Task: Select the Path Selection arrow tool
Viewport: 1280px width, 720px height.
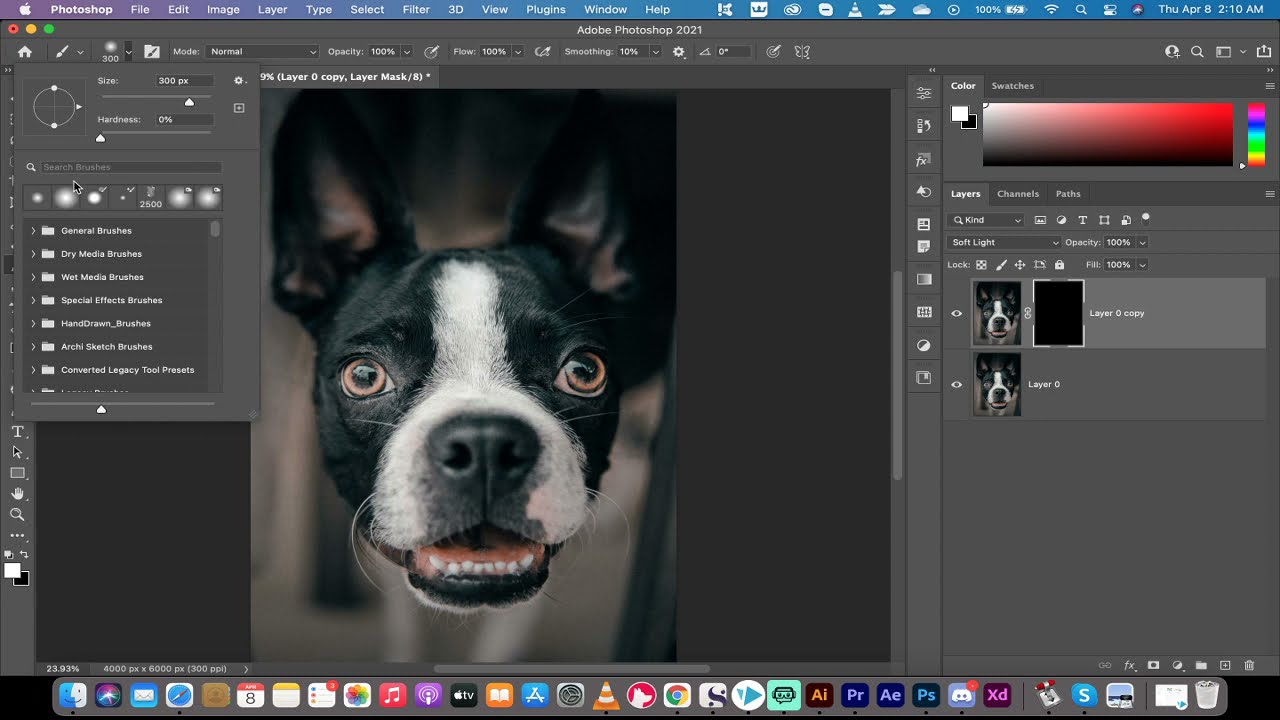Action: coord(17,452)
